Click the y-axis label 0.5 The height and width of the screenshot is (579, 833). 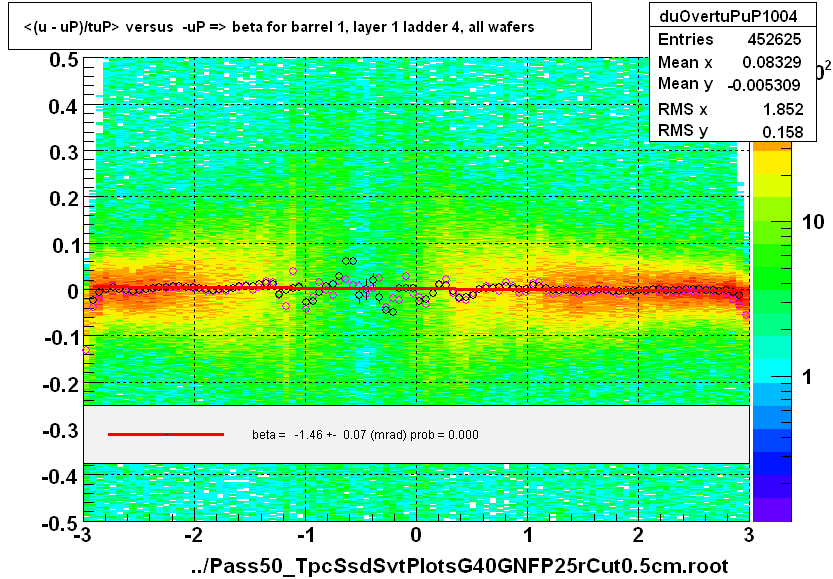[x=64, y=60]
